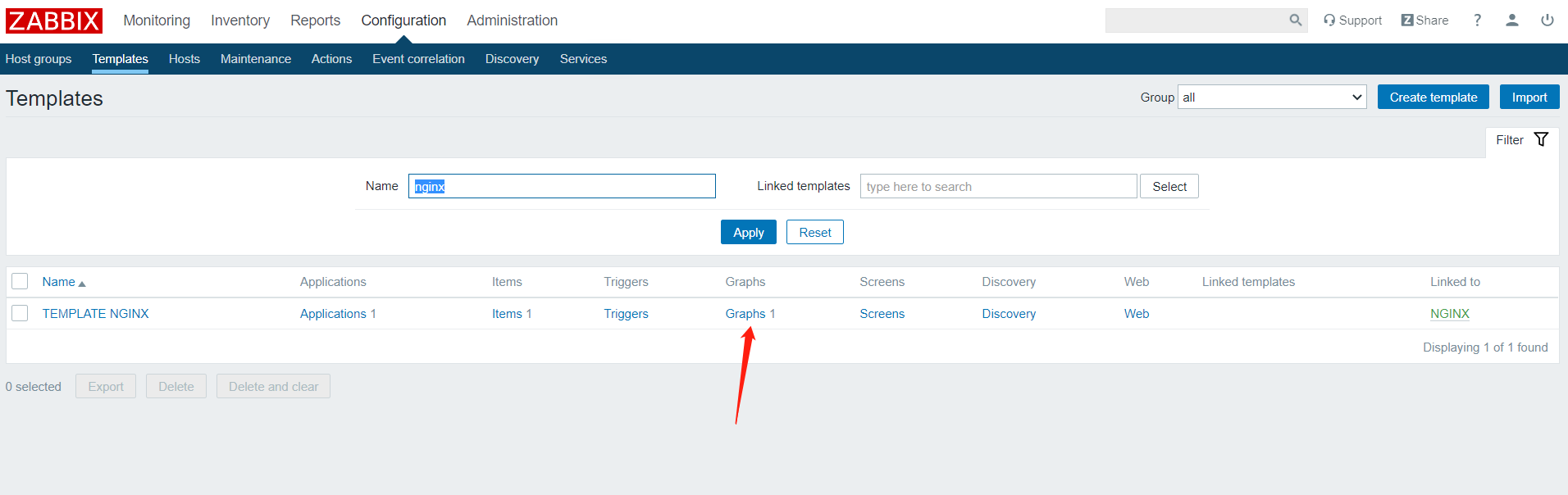Open the Share link
The image size is (1568, 495).
click(x=1424, y=20)
